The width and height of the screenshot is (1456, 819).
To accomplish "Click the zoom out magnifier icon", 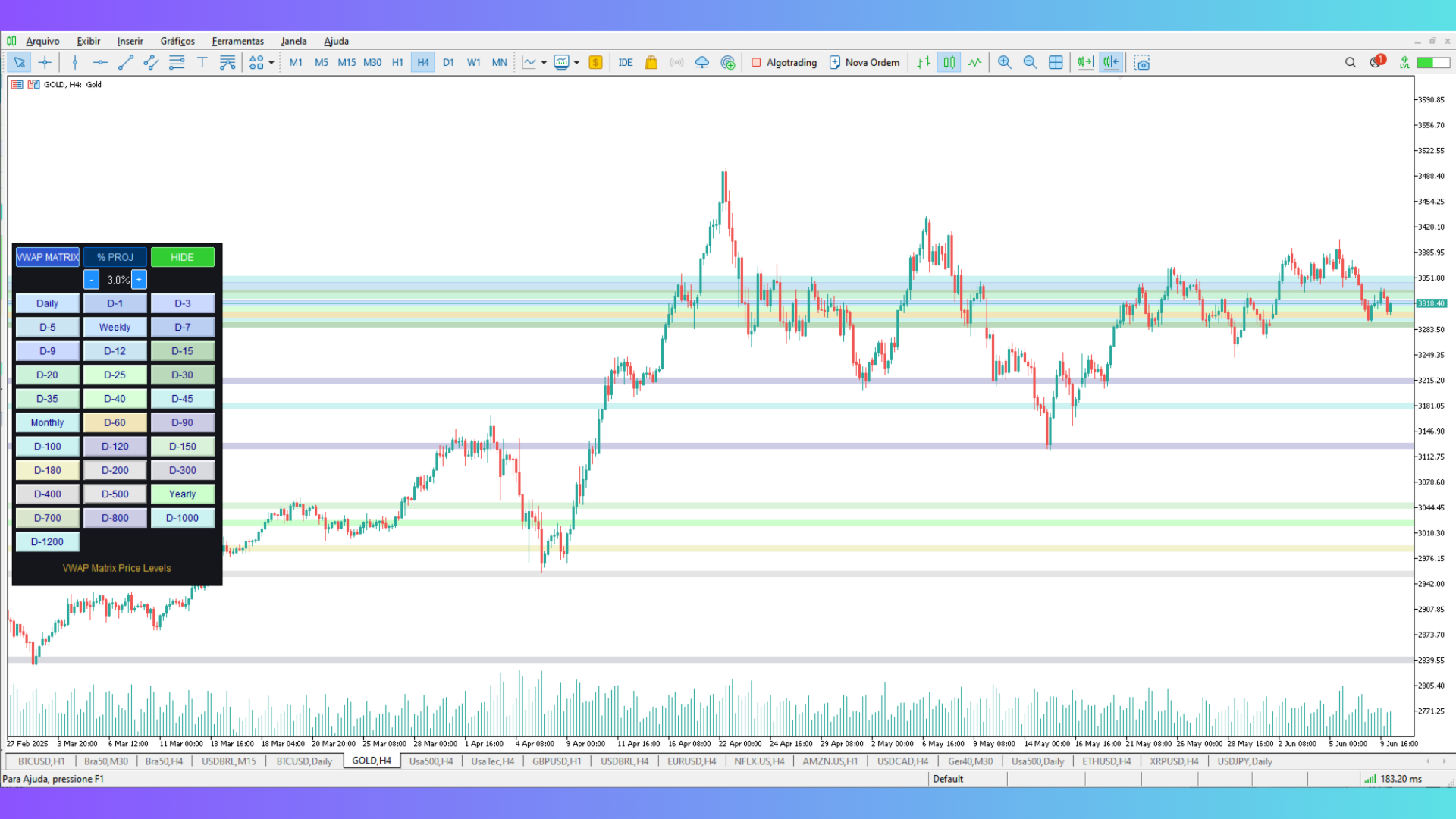I will (1030, 63).
